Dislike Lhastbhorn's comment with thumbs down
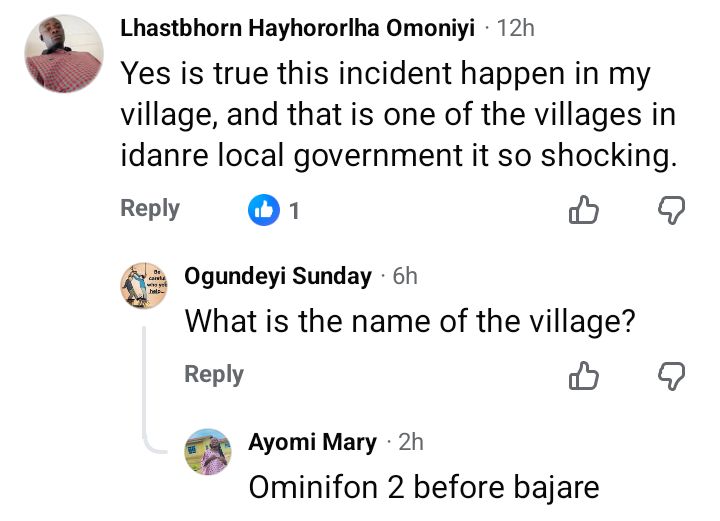Viewport: 720px width, 521px height. pos(672,210)
